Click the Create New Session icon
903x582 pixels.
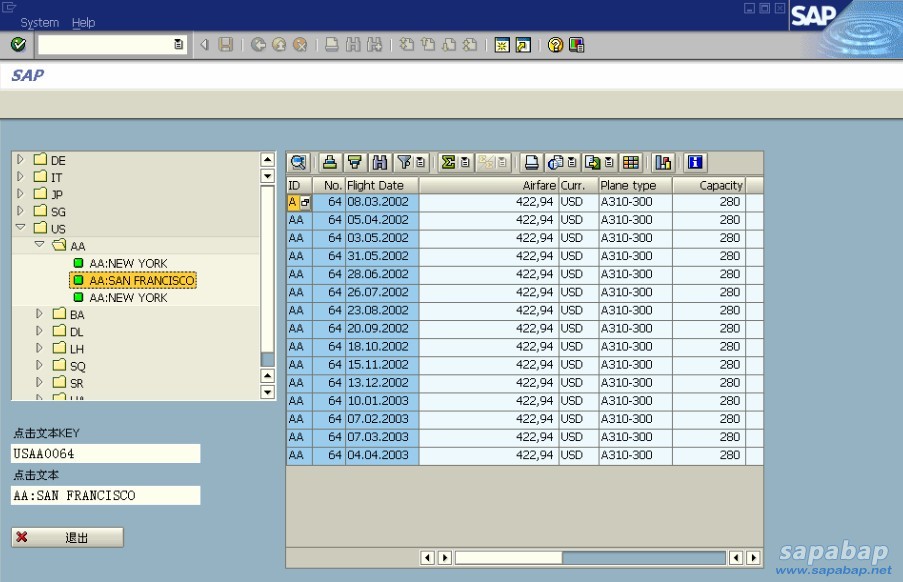point(502,44)
